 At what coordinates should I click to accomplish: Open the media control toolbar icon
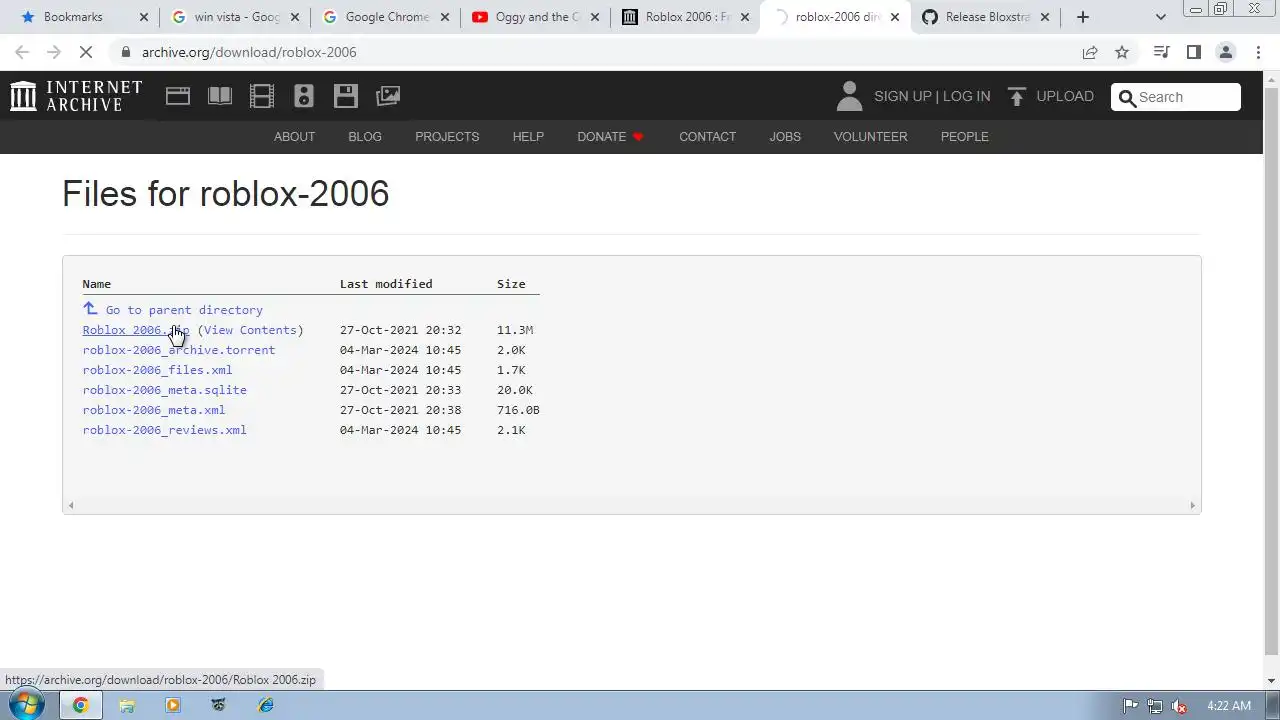(x=1162, y=52)
